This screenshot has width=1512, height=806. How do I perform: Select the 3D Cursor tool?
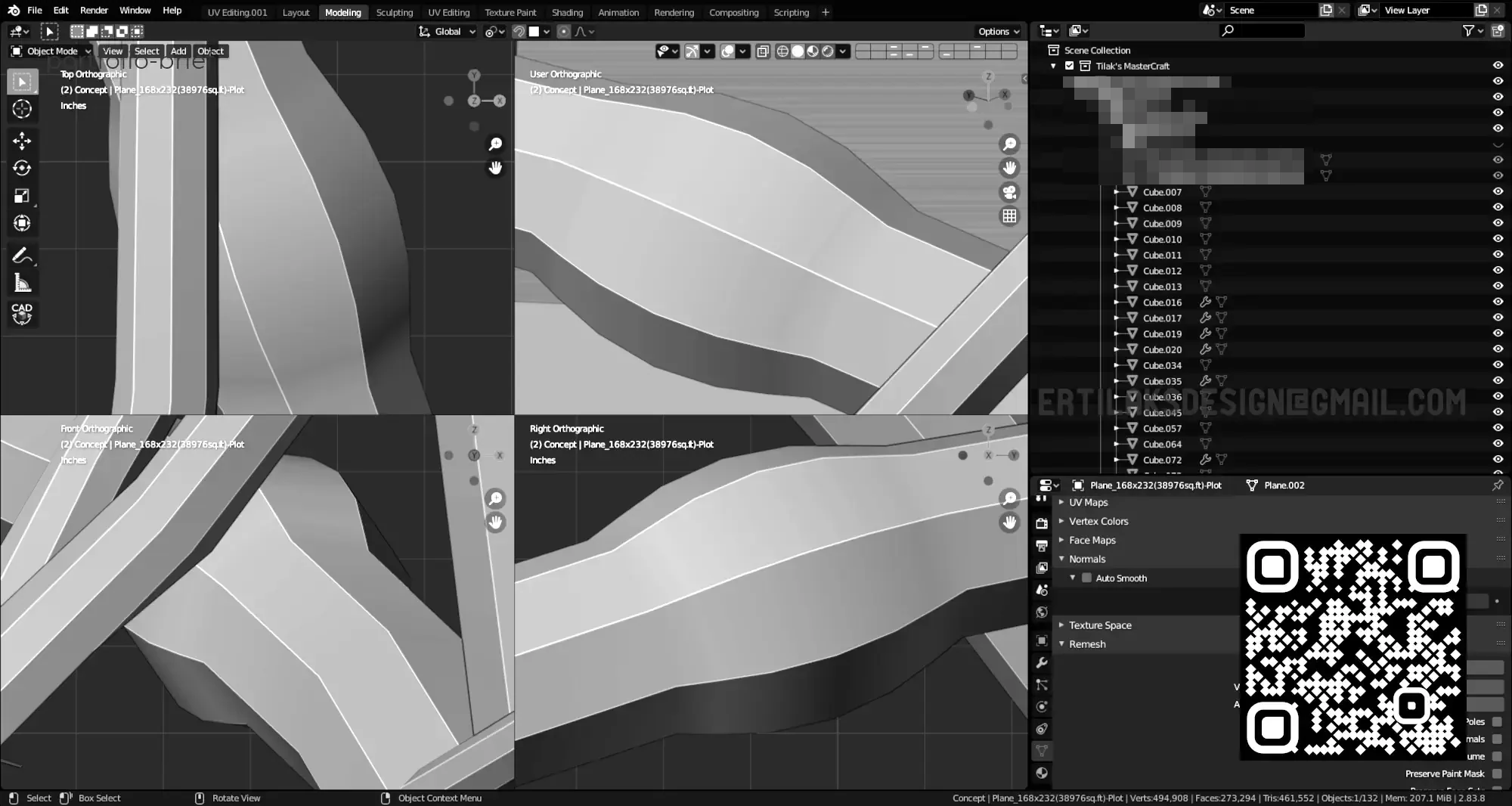(22, 109)
